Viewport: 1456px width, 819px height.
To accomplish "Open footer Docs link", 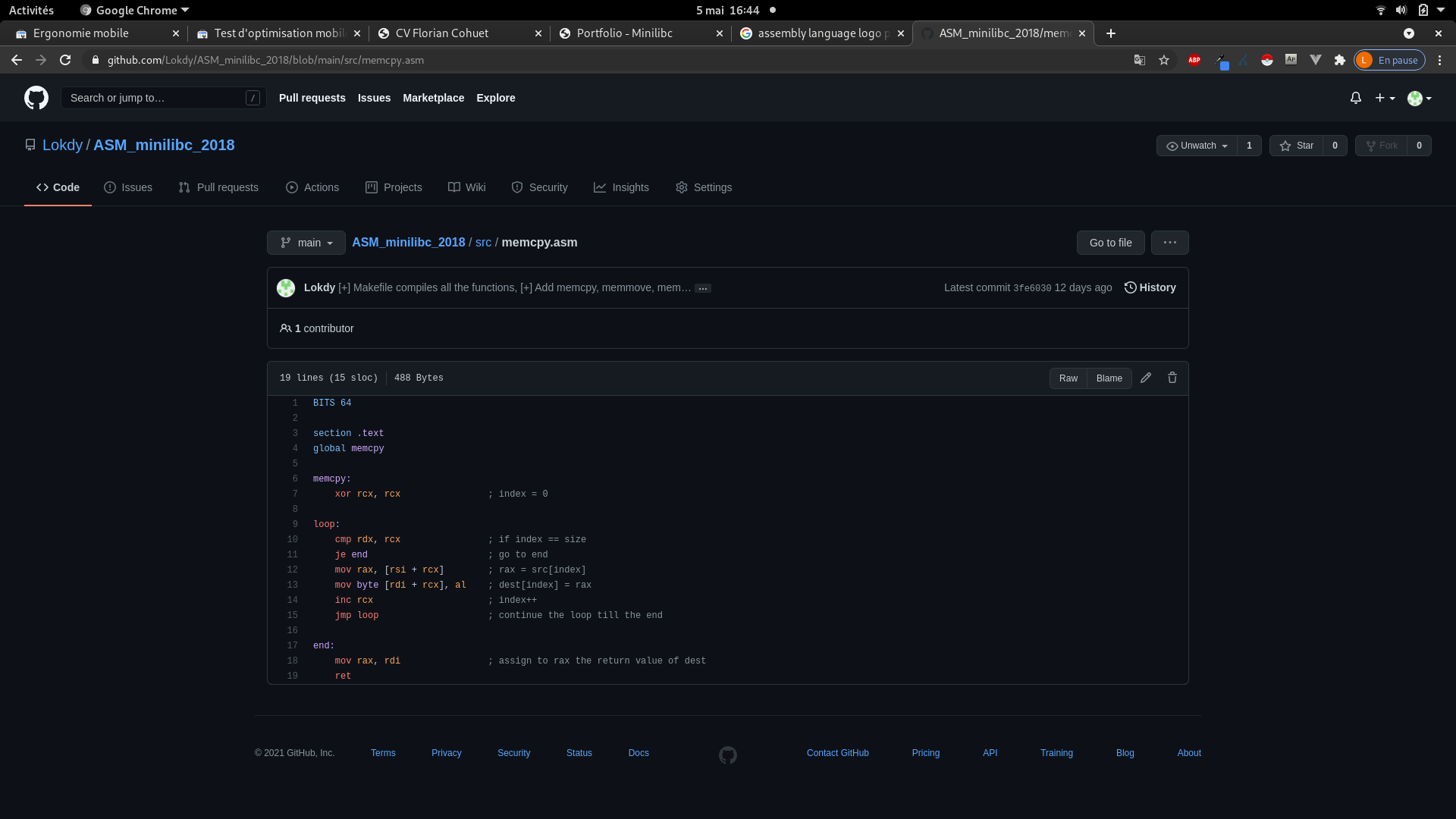I will [639, 753].
